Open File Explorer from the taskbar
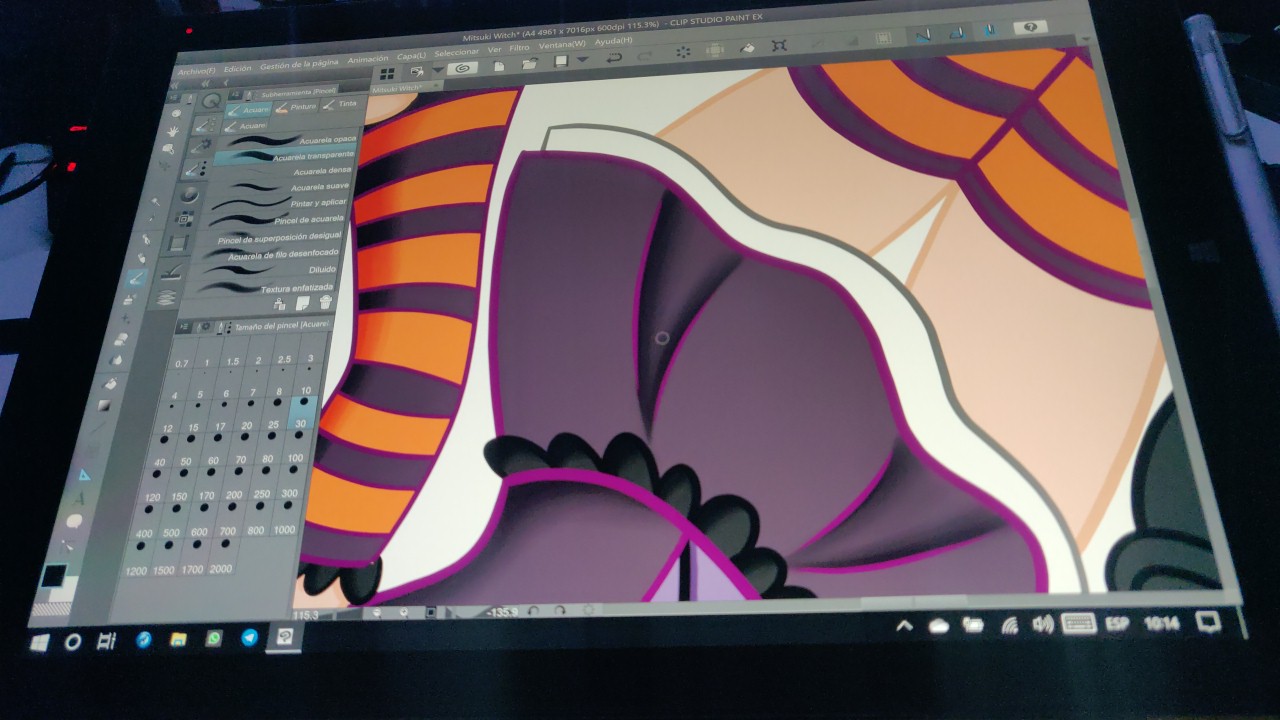 (x=178, y=640)
